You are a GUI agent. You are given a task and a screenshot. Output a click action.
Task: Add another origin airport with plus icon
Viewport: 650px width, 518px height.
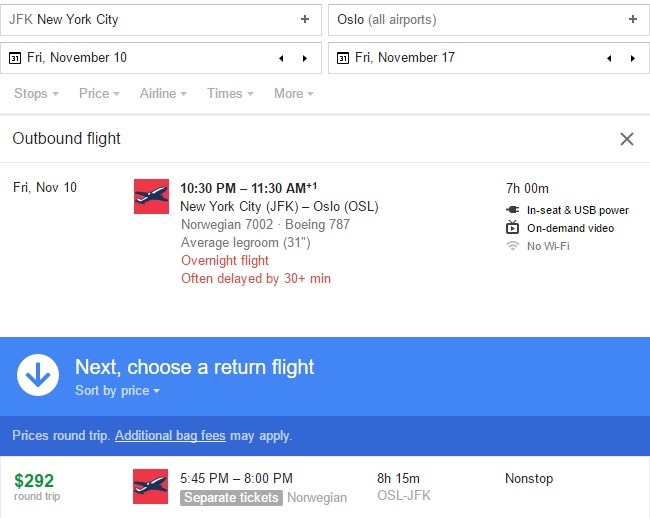click(305, 19)
